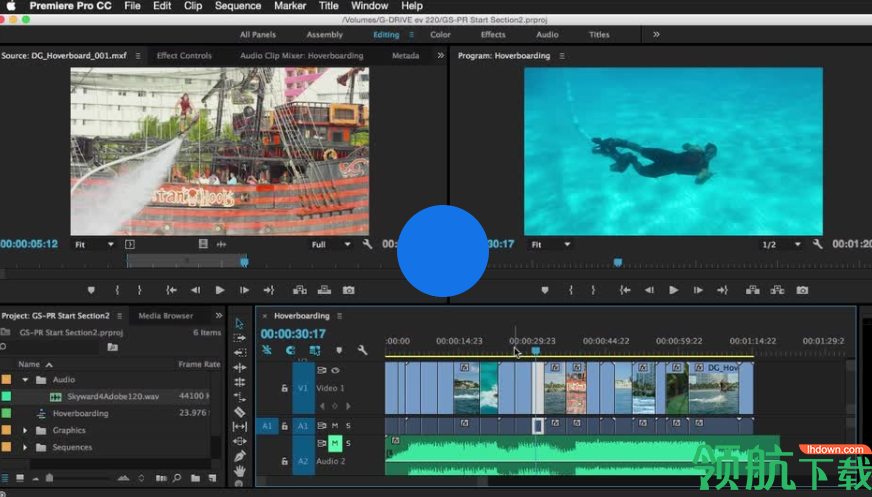Collapse the Audio bin
This screenshot has height=497, width=872.
coord(25,380)
